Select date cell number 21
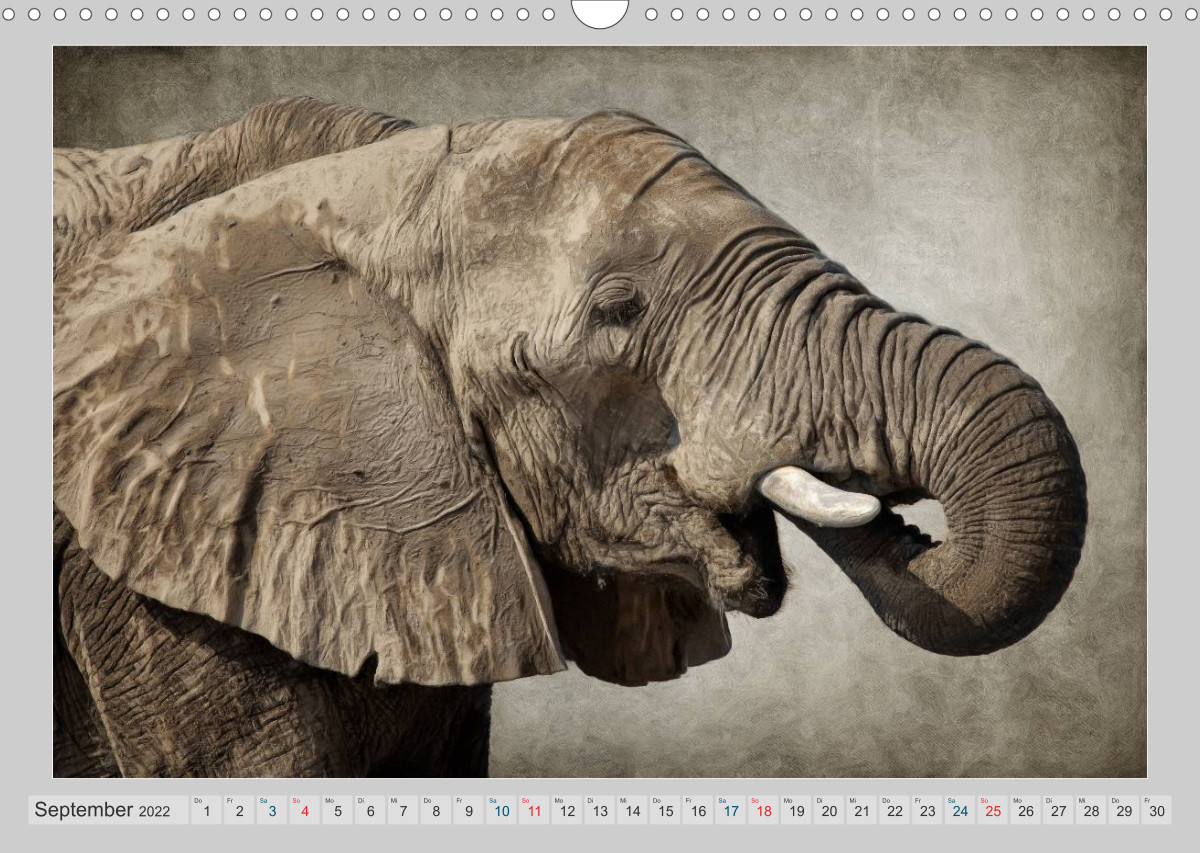This screenshot has height=853, width=1200. pos(862,810)
